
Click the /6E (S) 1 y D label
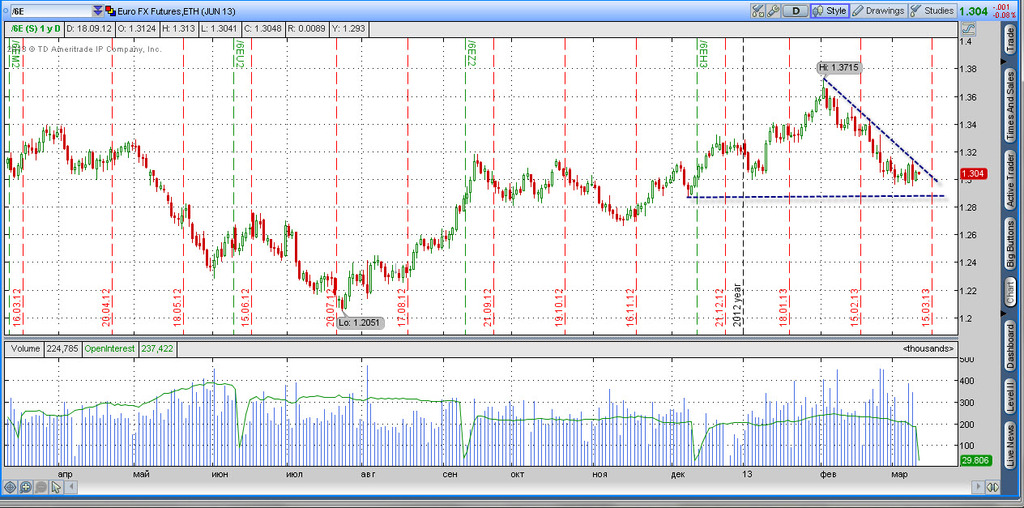click(x=35, y=29)
